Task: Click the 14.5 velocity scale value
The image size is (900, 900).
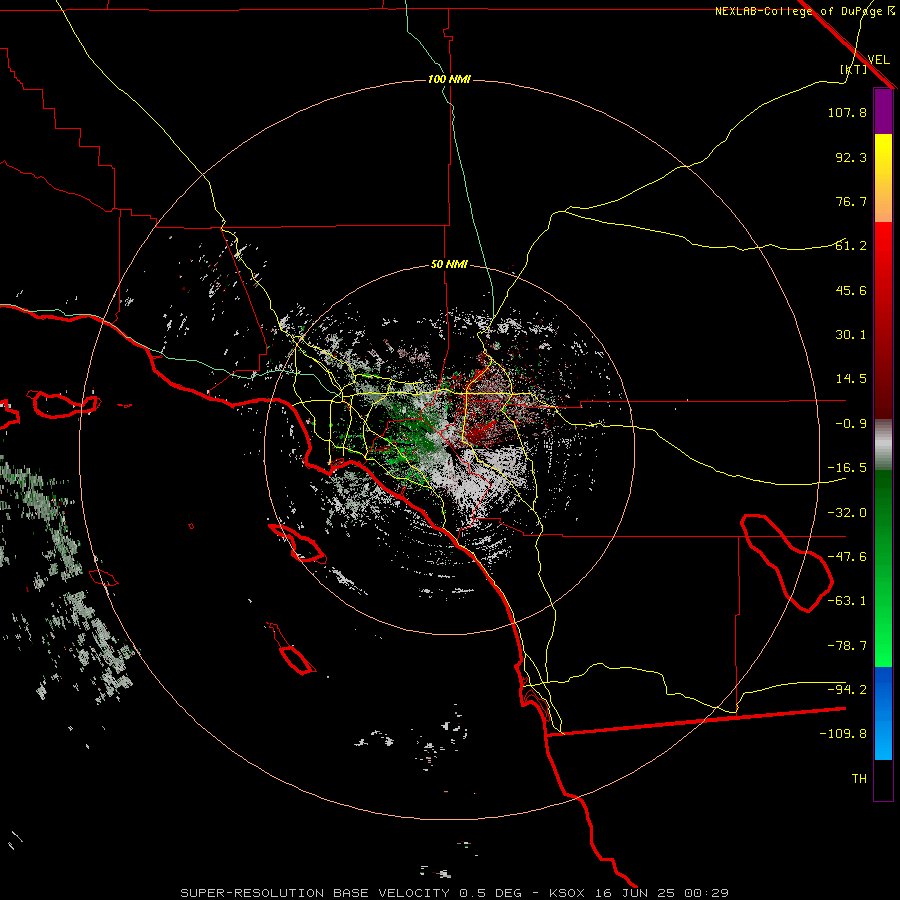Action: pyautogui.click(x=851, y=379)
